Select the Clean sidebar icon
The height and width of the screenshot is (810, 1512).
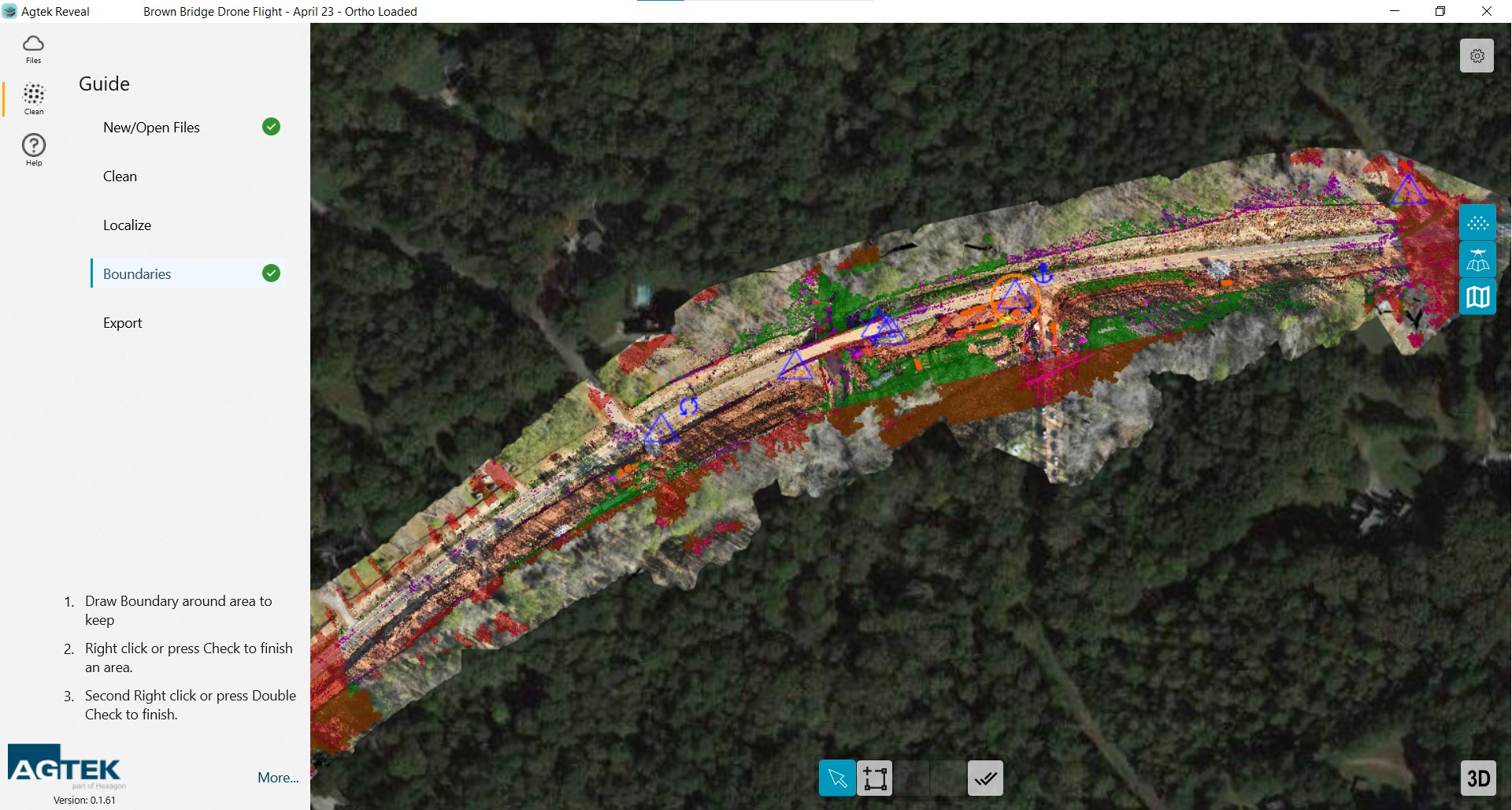(33, 98)
